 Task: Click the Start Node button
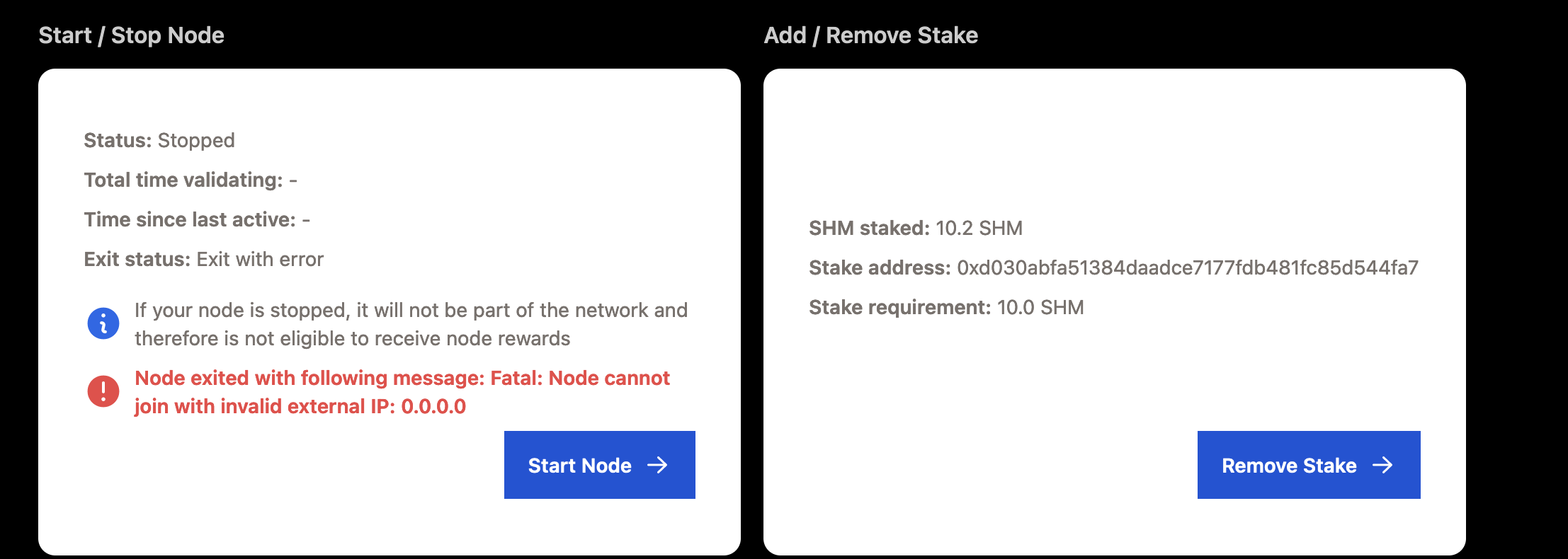click(x=599, y=465)
